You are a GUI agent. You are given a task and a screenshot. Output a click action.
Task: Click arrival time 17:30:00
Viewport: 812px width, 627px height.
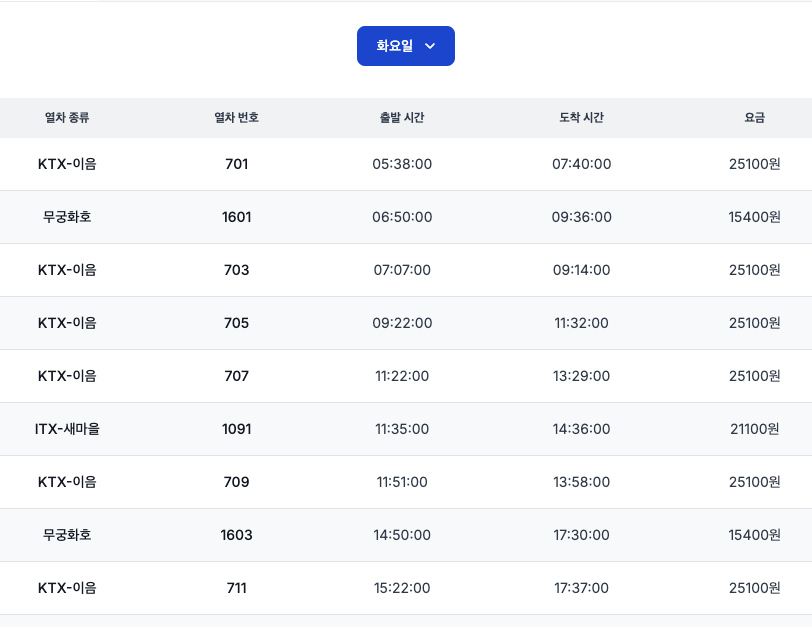[582, 535]
